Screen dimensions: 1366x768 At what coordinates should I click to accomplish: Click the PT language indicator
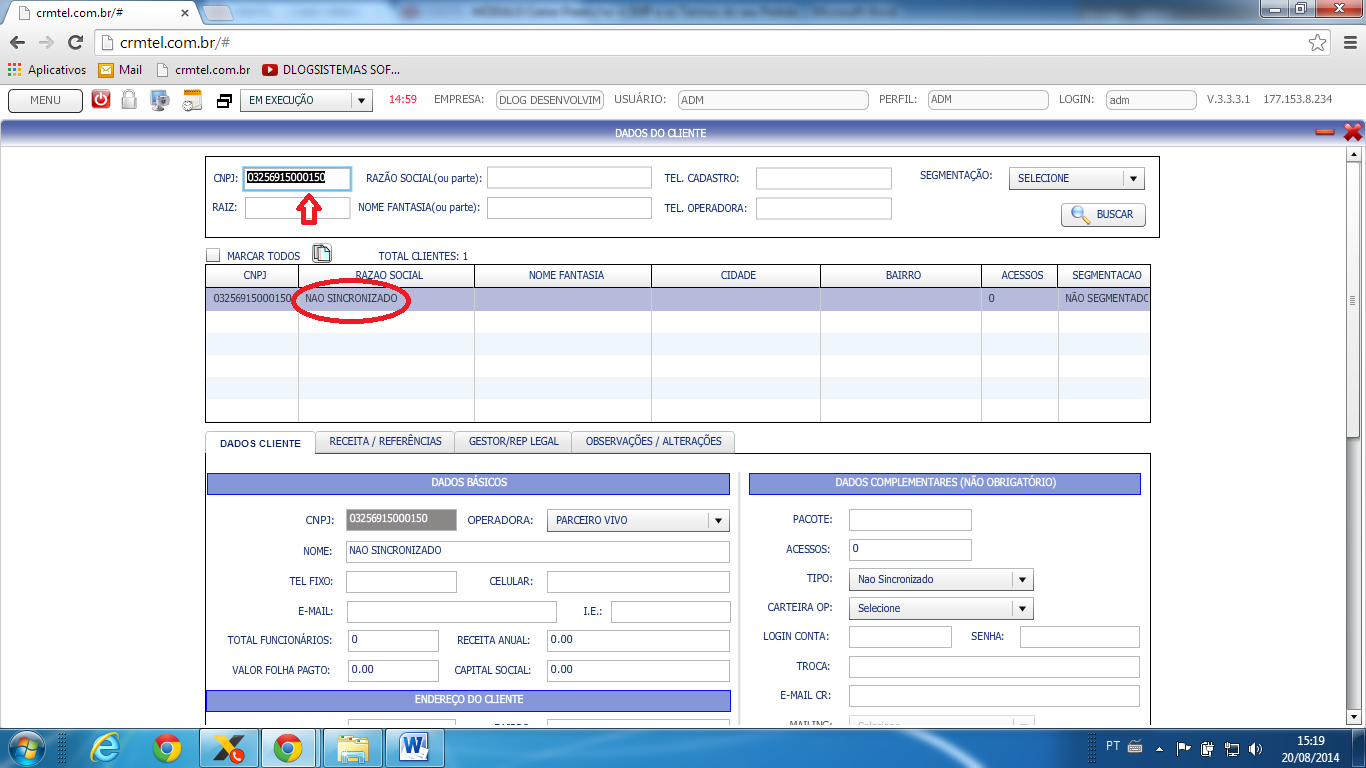pos(1113,747)
